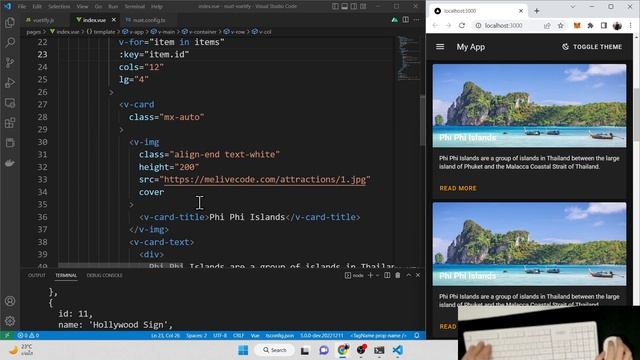Bookmark the page with star icon

[x=560, y=25]
